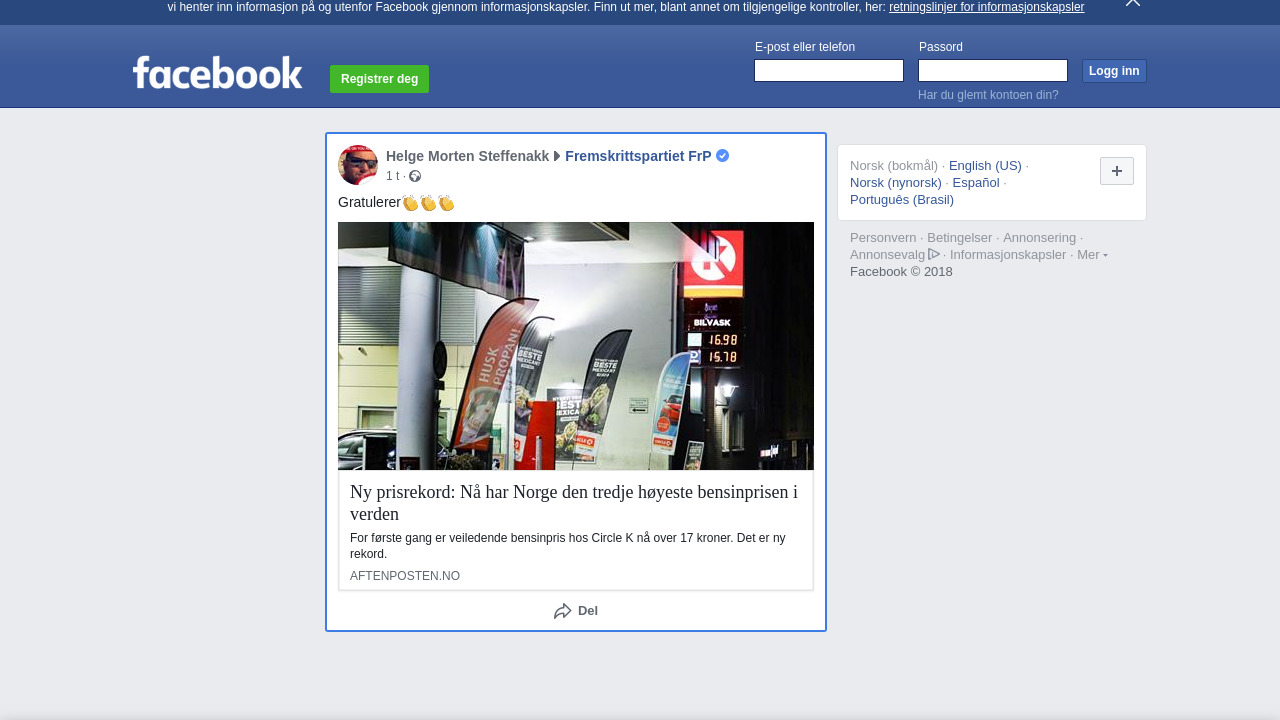Focus the 'Passord' input field
Screen dimensions: 1280x720
(x=993, y=71)
